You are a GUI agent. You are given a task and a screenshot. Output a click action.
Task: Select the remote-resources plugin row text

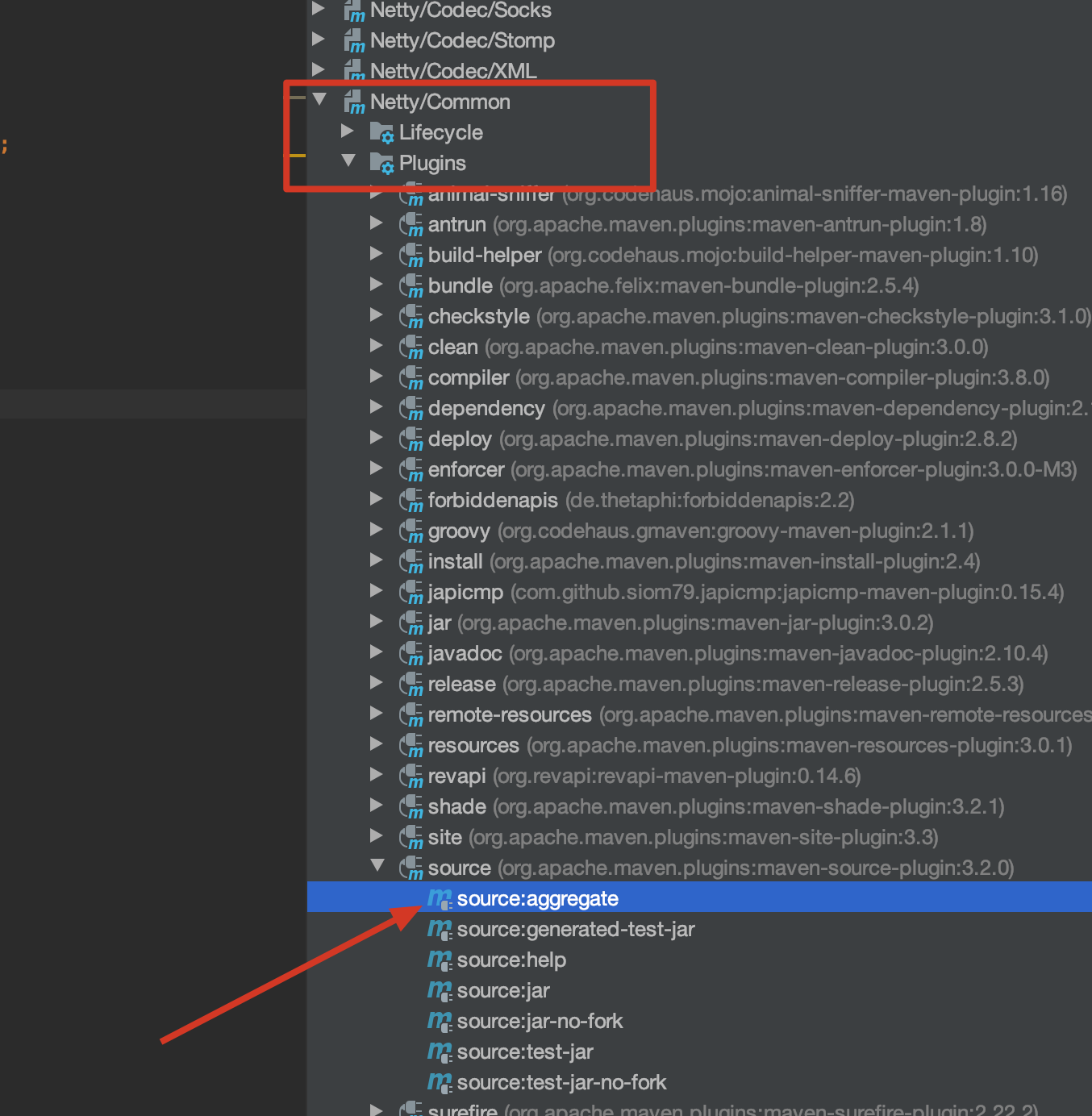(760, 714)
